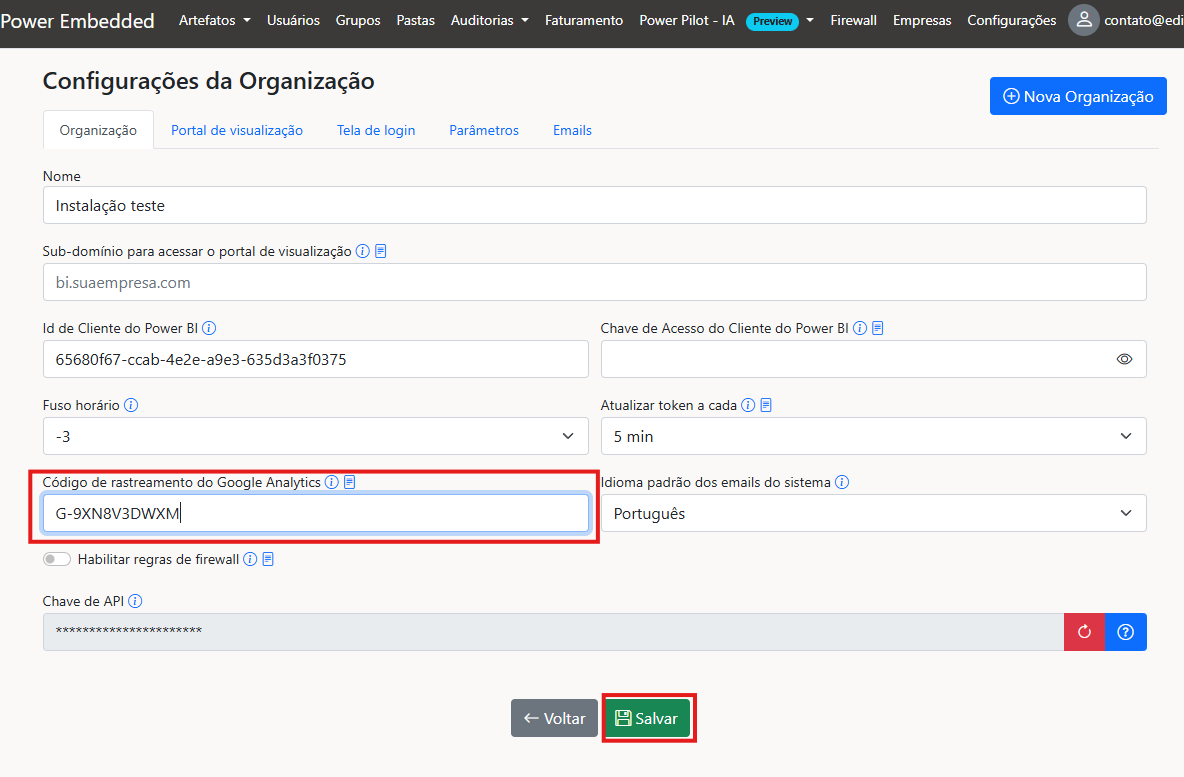The height and width of the screenshot is (777, 1184).
Task: Switch to the Portal de visualização tab
Action: pos(237,130)
